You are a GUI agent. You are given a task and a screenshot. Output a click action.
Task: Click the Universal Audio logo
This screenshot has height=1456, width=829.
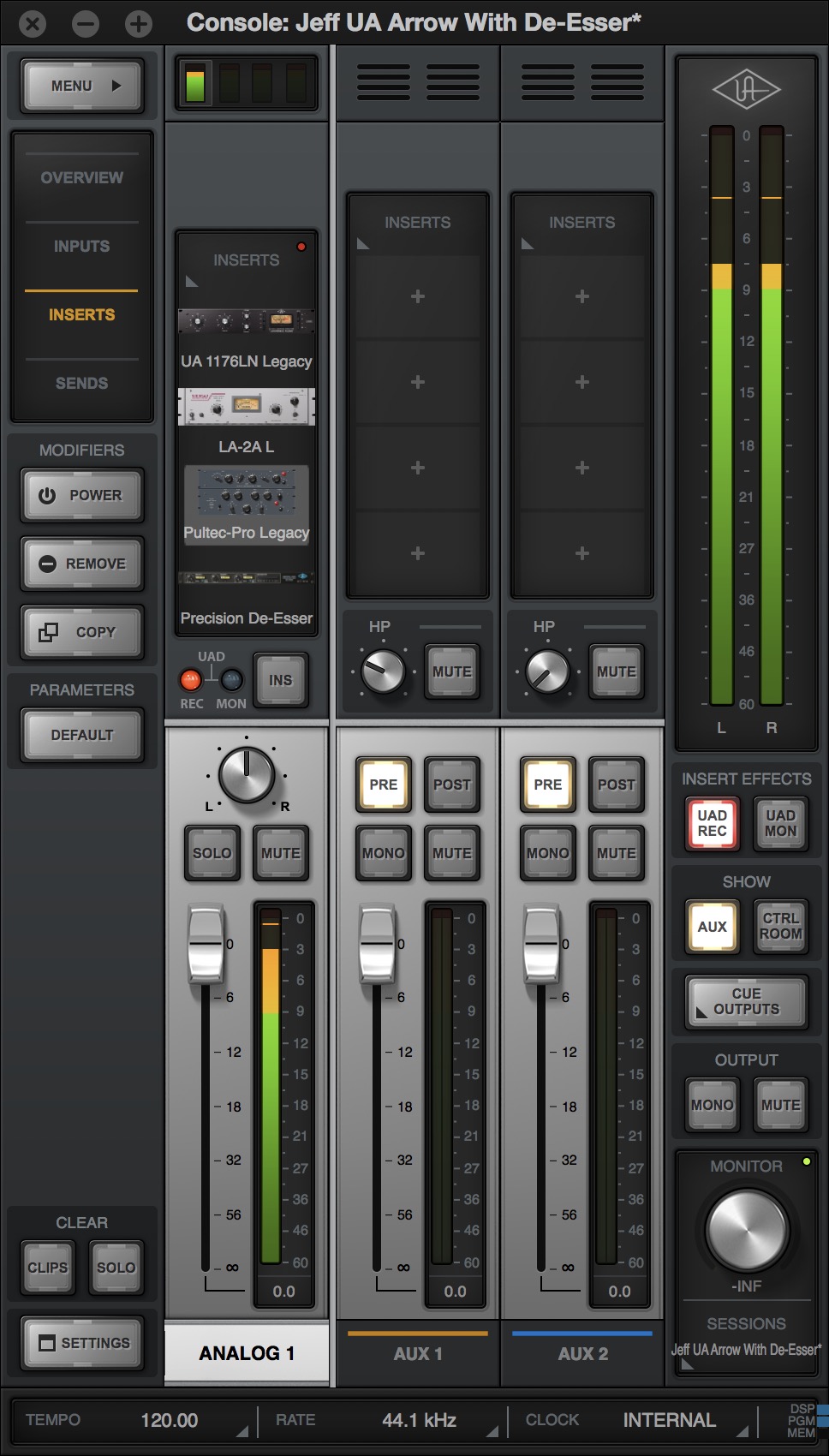coord(746,89)
